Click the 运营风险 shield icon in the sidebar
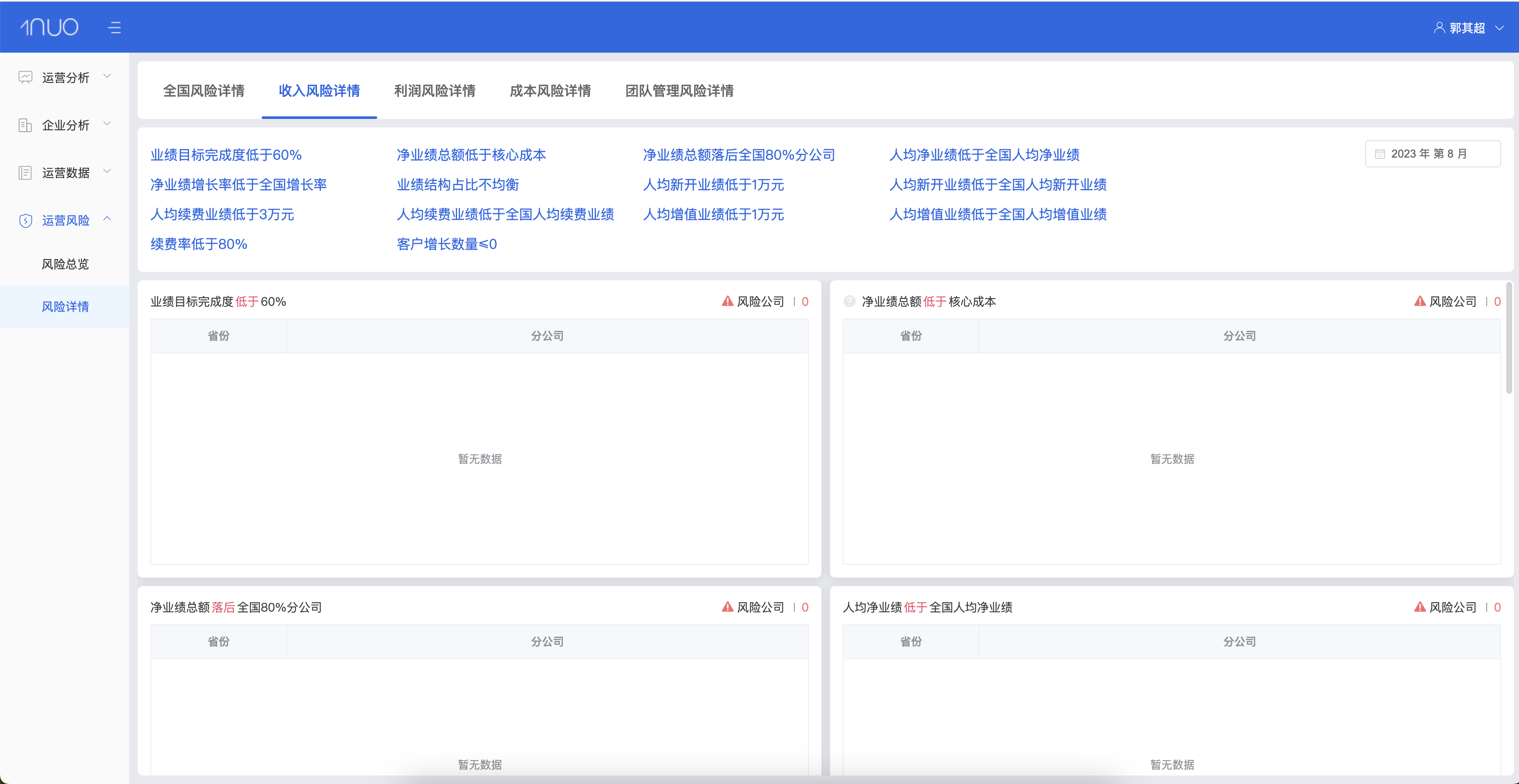This screenshot has height=784, width=1519. click(x=25, y=220)
